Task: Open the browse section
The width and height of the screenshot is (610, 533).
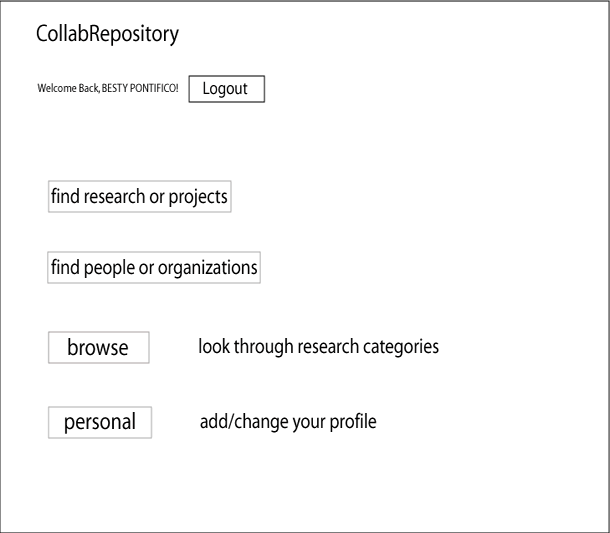Action: click(x=99, y=347)
